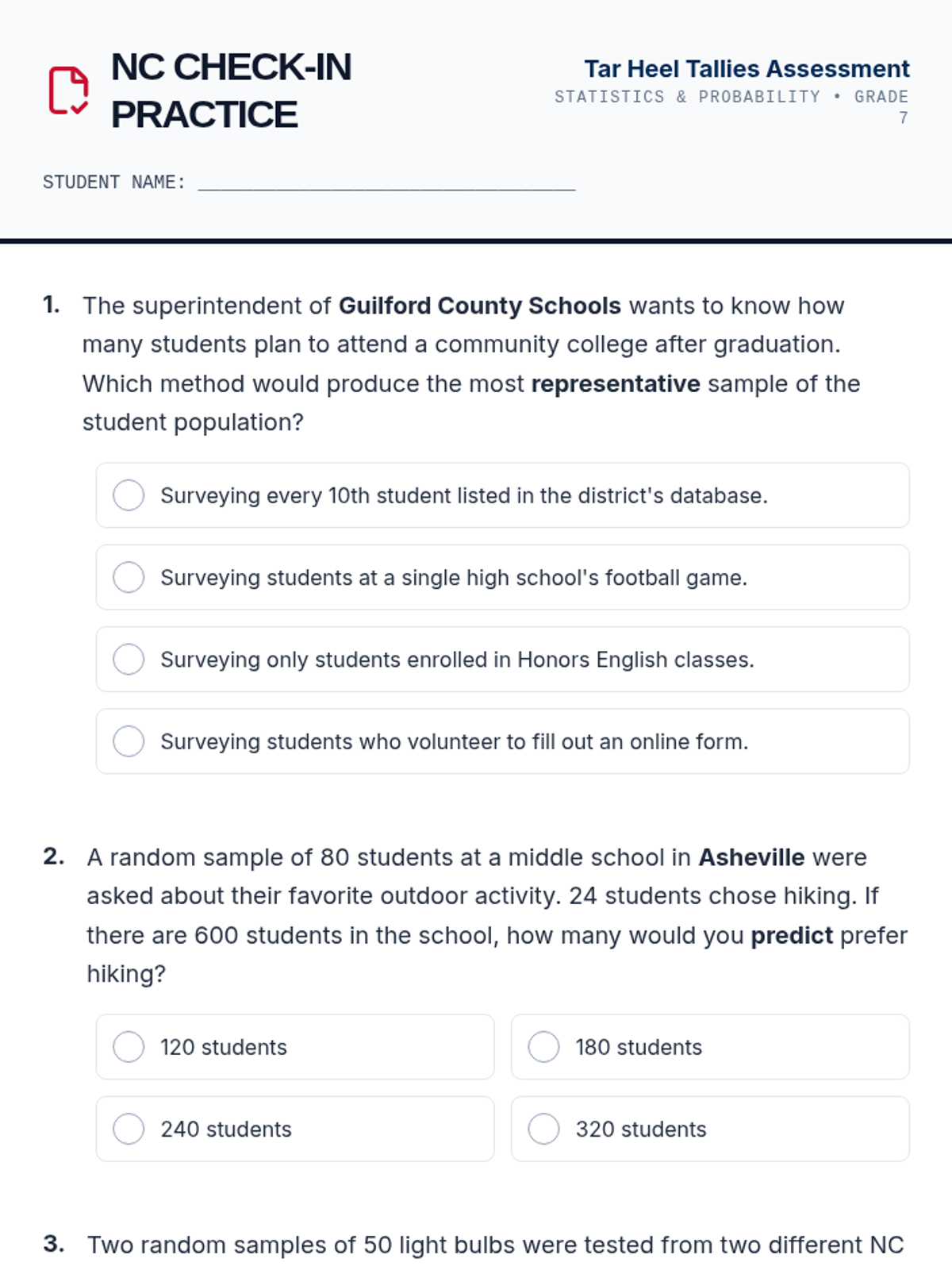Choose the Honors English classes radio option

[129, 660]
